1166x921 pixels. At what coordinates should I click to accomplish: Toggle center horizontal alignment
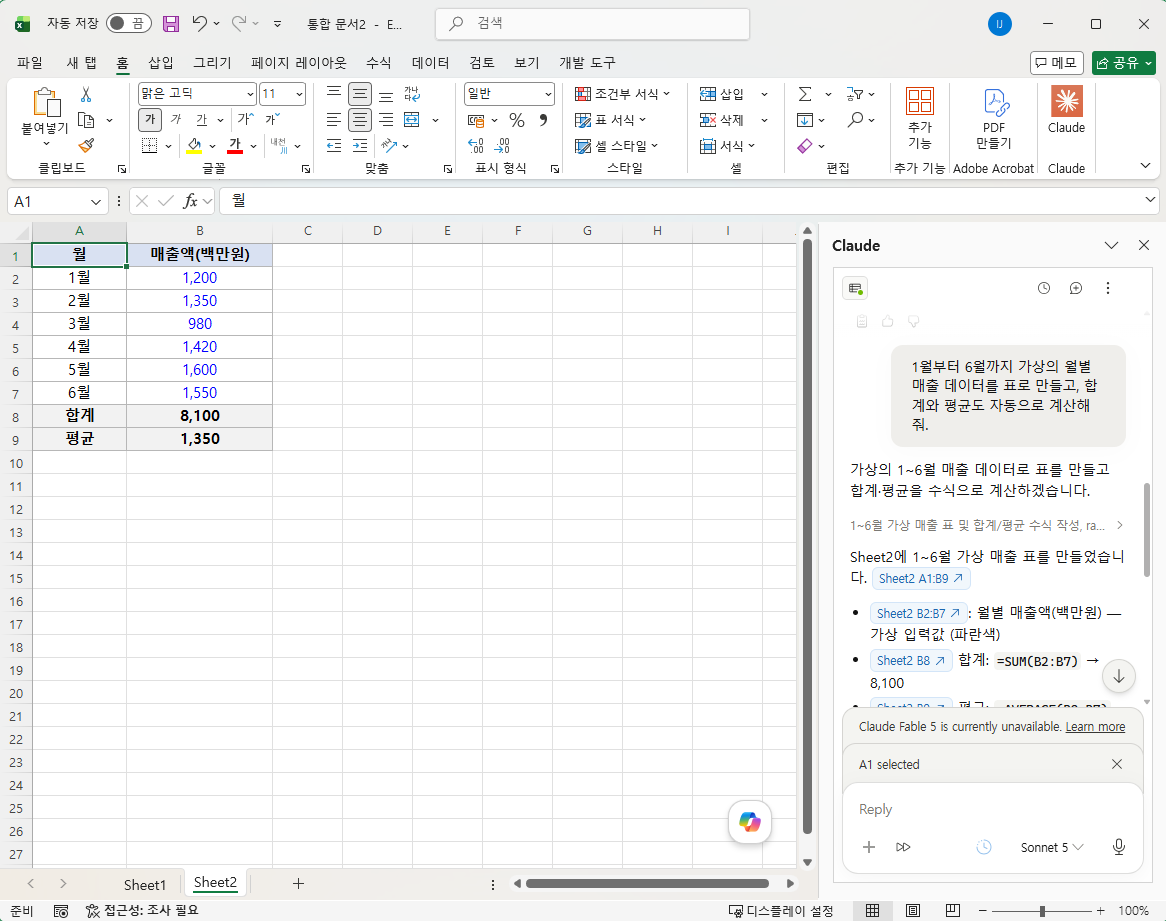click(360, 120)
